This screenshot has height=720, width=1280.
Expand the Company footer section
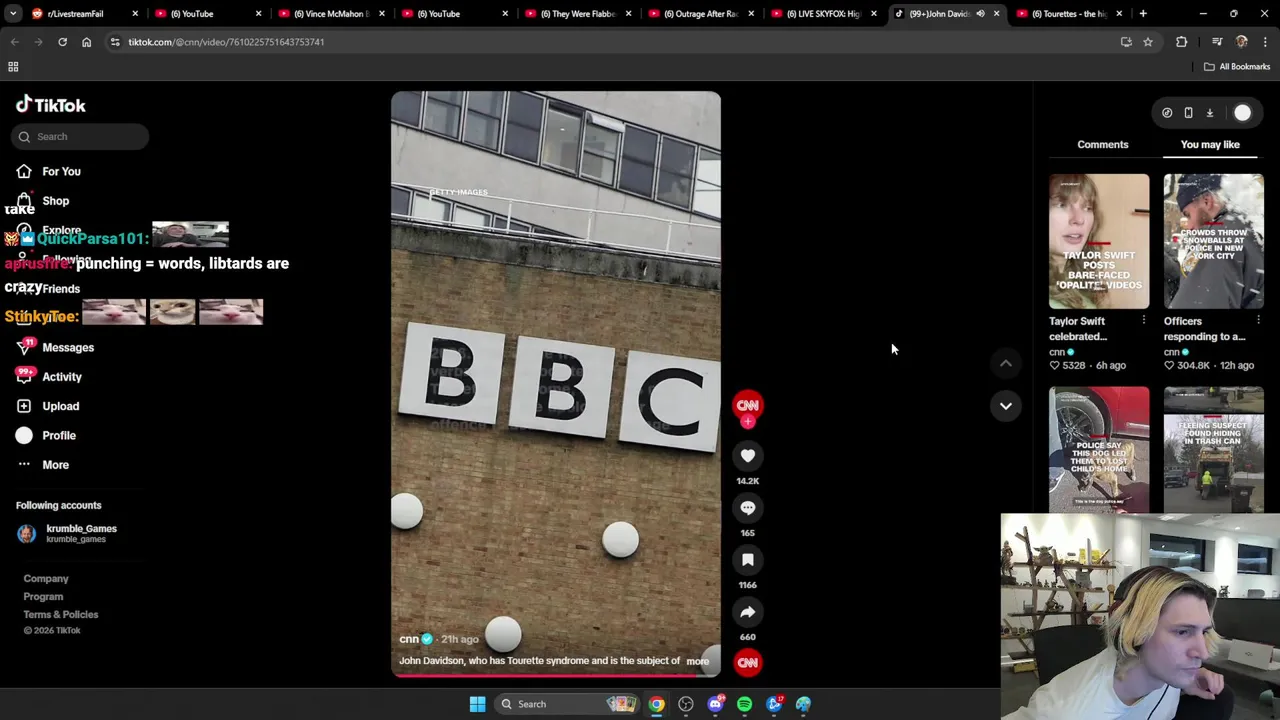(x=46, y=578)
